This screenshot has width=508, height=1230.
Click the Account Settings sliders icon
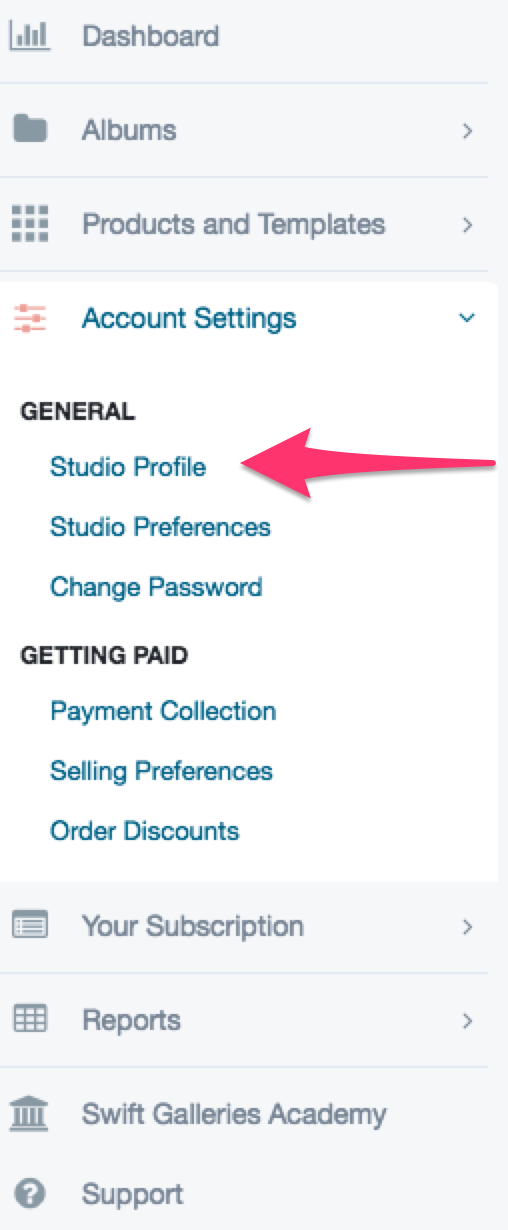tap(29, 318)
